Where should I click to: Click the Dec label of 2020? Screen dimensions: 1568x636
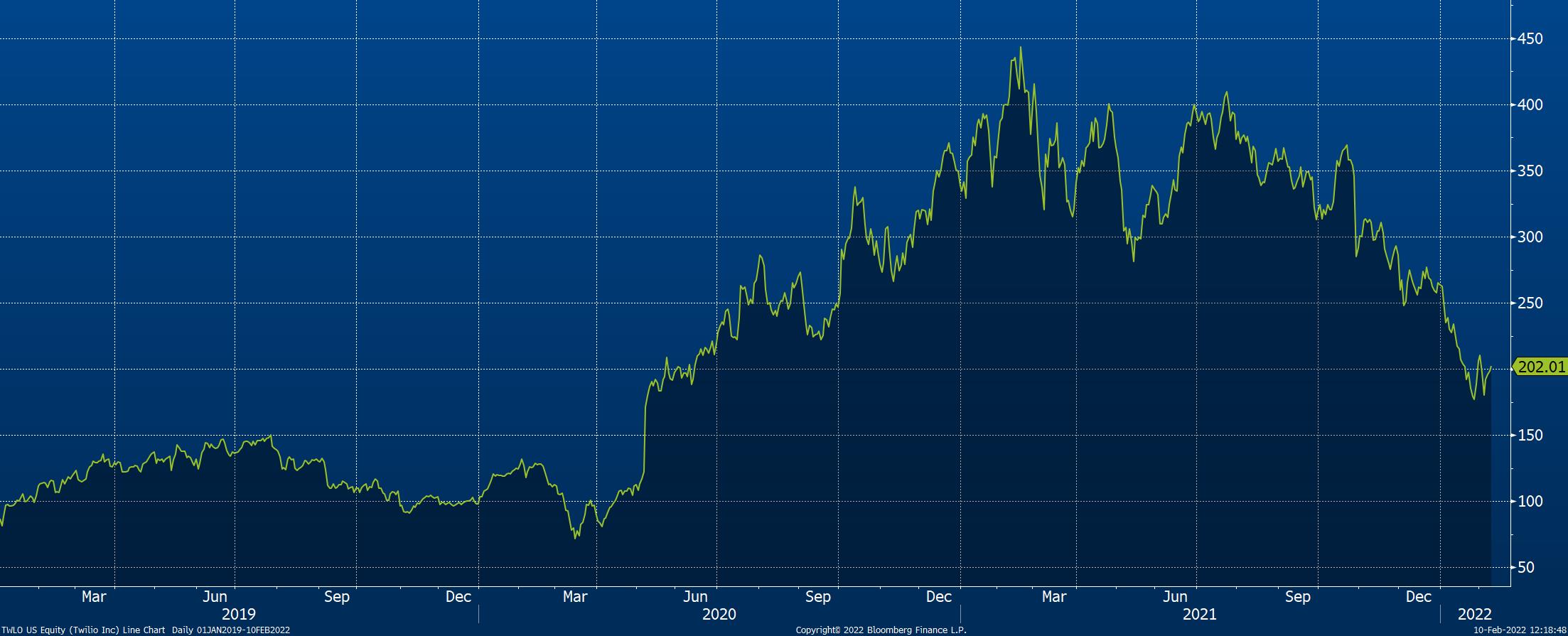coord(939,597)
